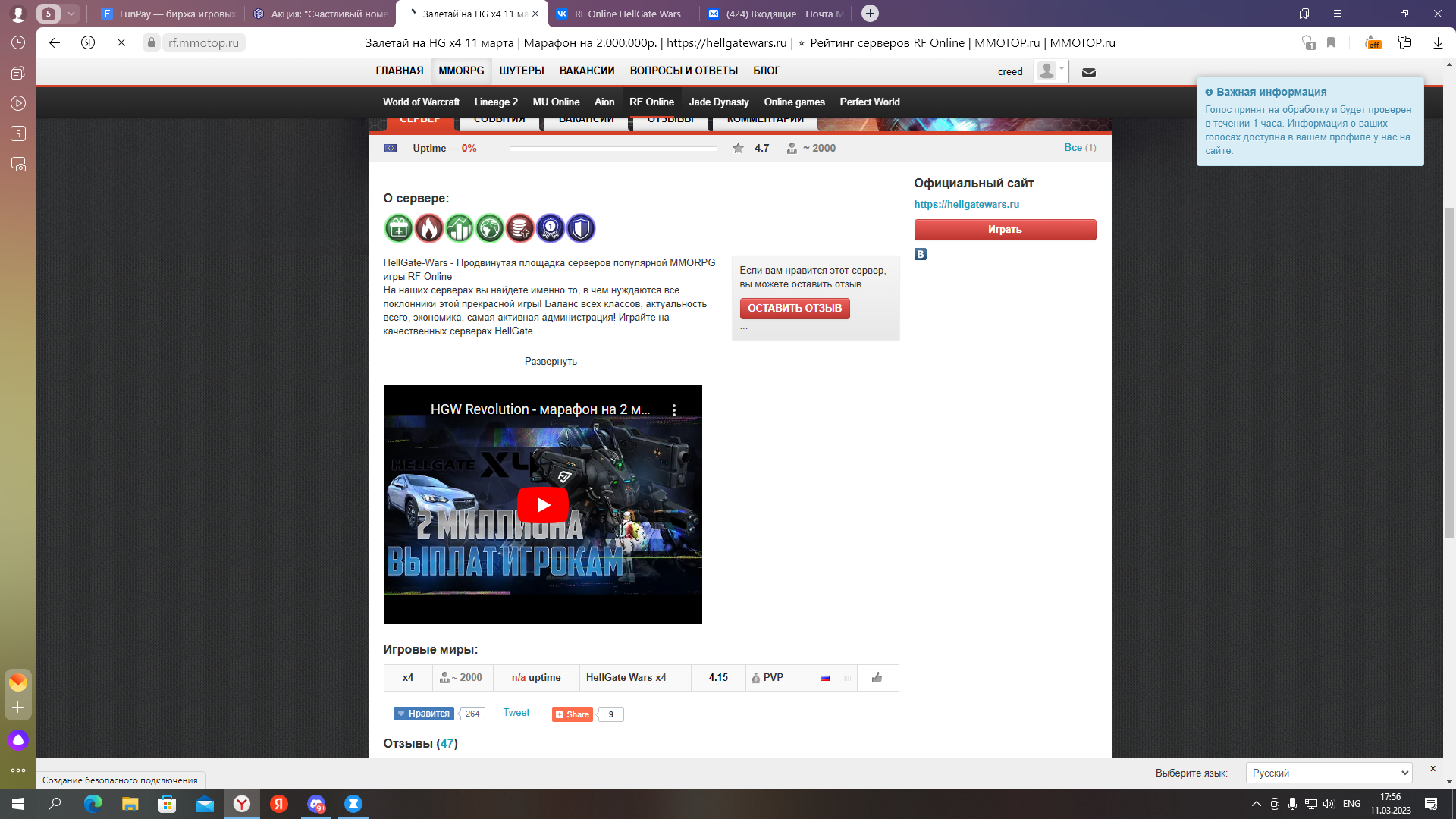
Task: Click ОСТАВИТЬ ОТЗЫВ button
Action: coord(795,309)
